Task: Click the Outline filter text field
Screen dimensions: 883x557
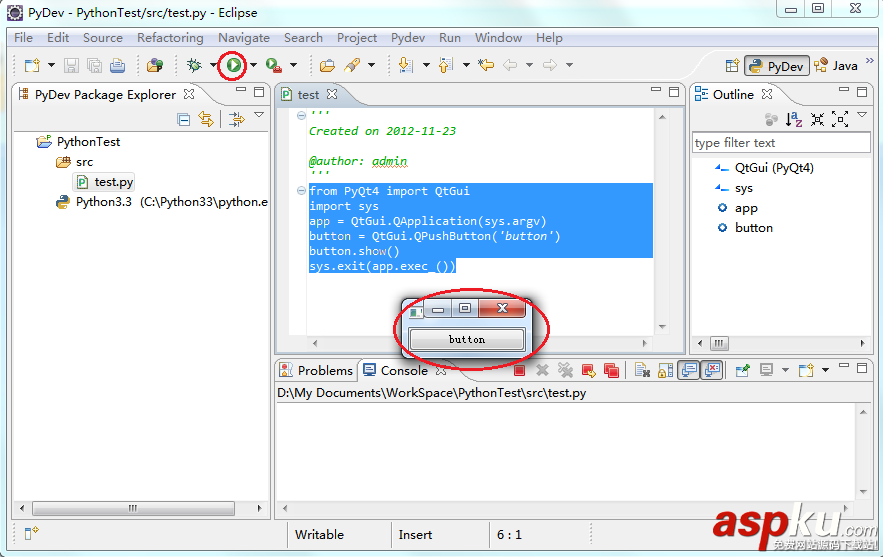Action: (x=781, y=143)
